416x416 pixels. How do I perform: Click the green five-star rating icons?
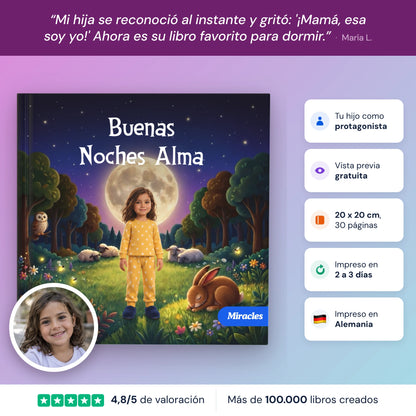tap(71, 400)
